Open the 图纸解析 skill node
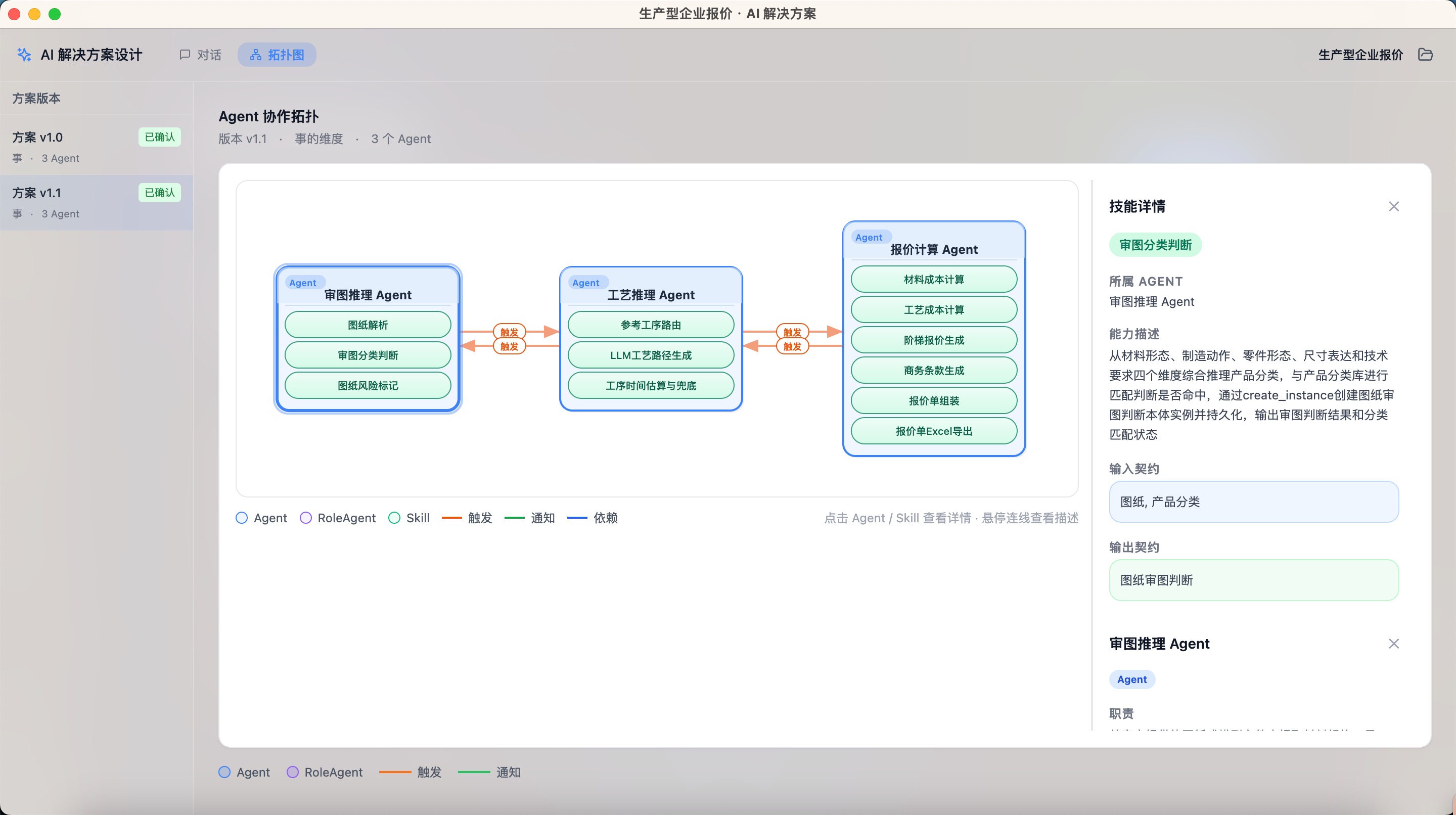Image resolution: width=1456 pixels, height=815 pixels. click(x=368, y=325)
